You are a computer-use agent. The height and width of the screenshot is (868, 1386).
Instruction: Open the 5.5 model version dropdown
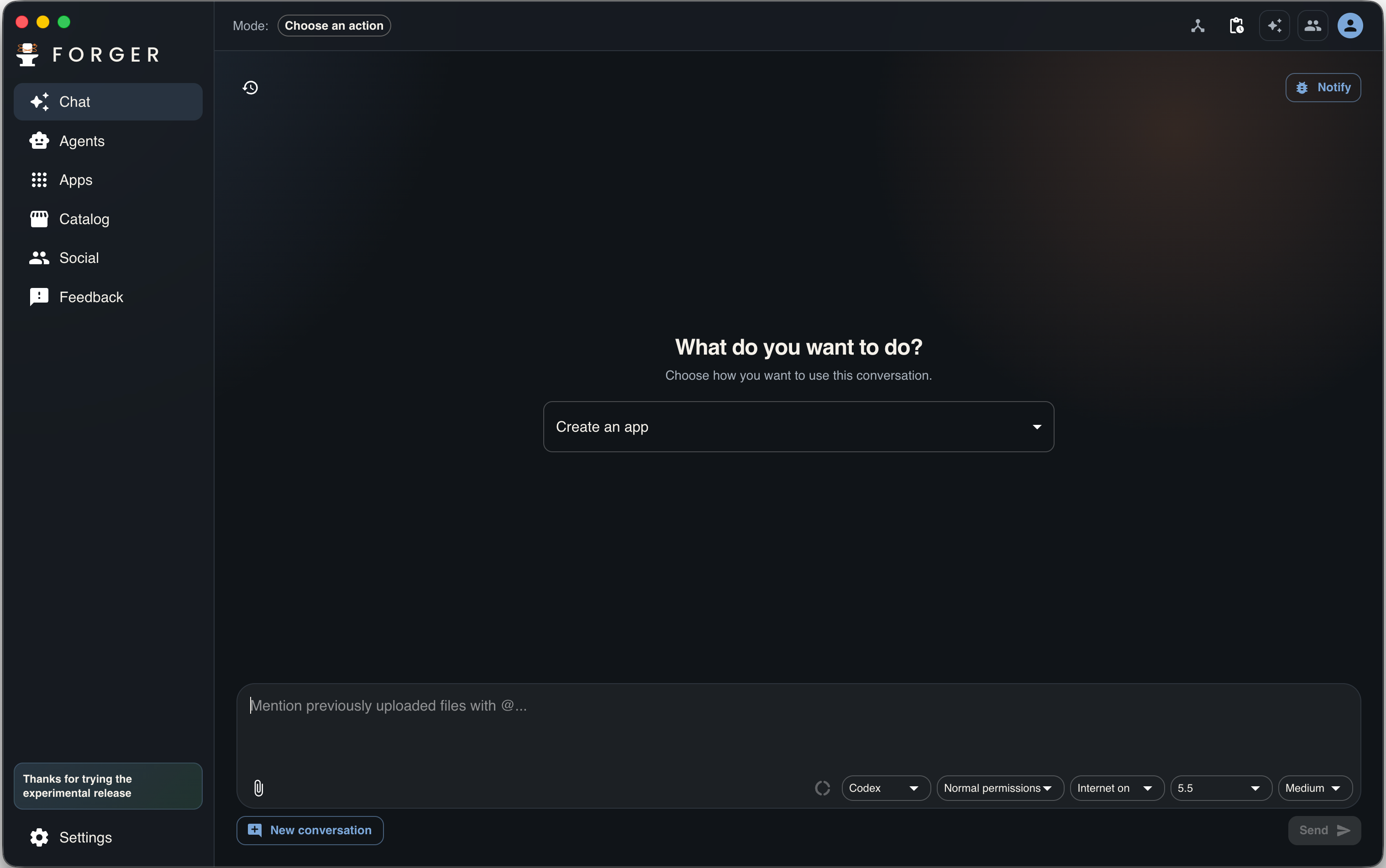click(1221, 788)
